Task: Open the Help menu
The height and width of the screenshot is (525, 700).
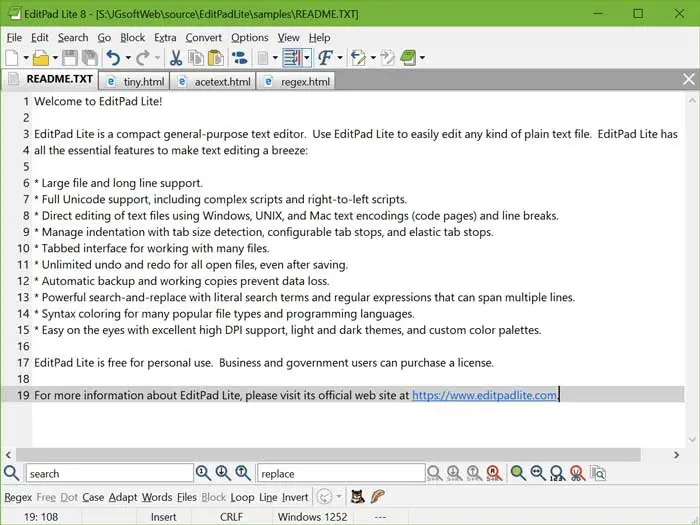Action: (320, 38)
